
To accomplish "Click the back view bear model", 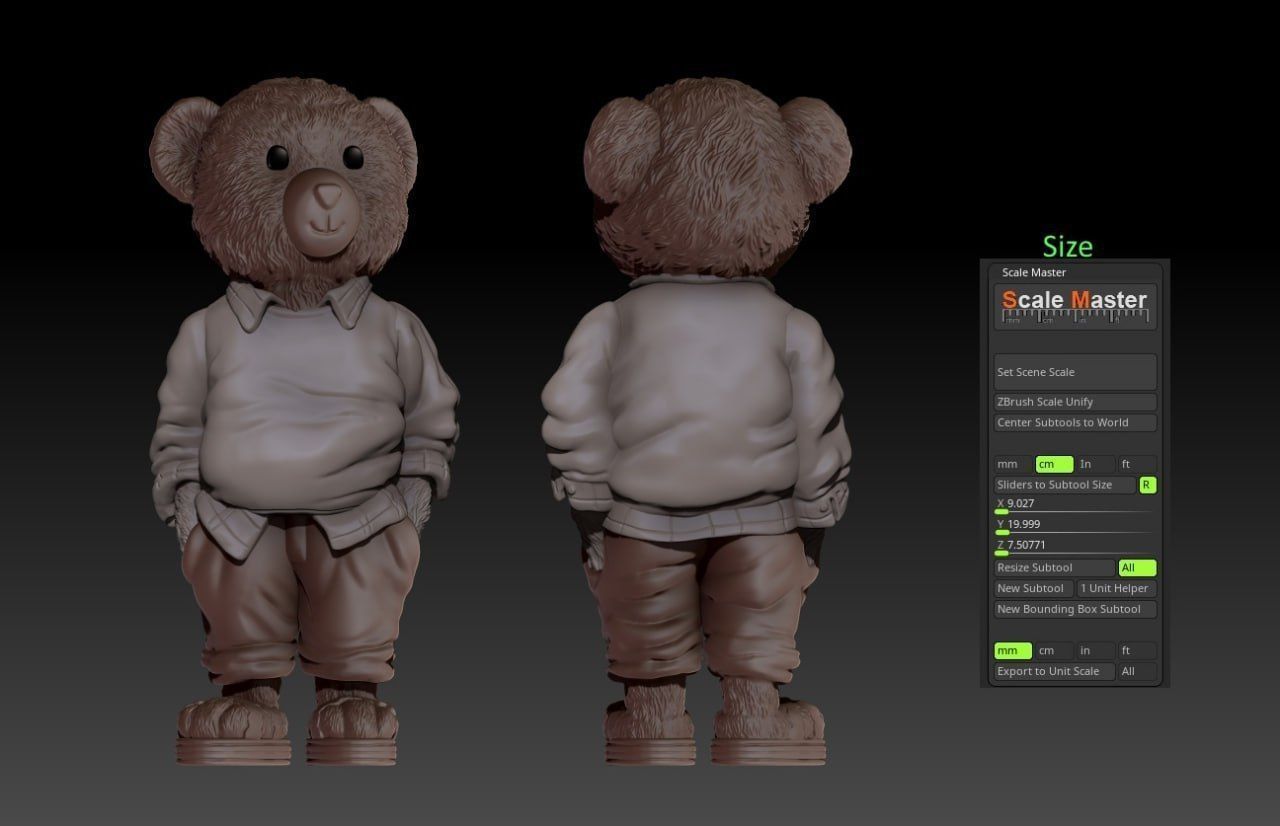I will (x=697, y=423).
